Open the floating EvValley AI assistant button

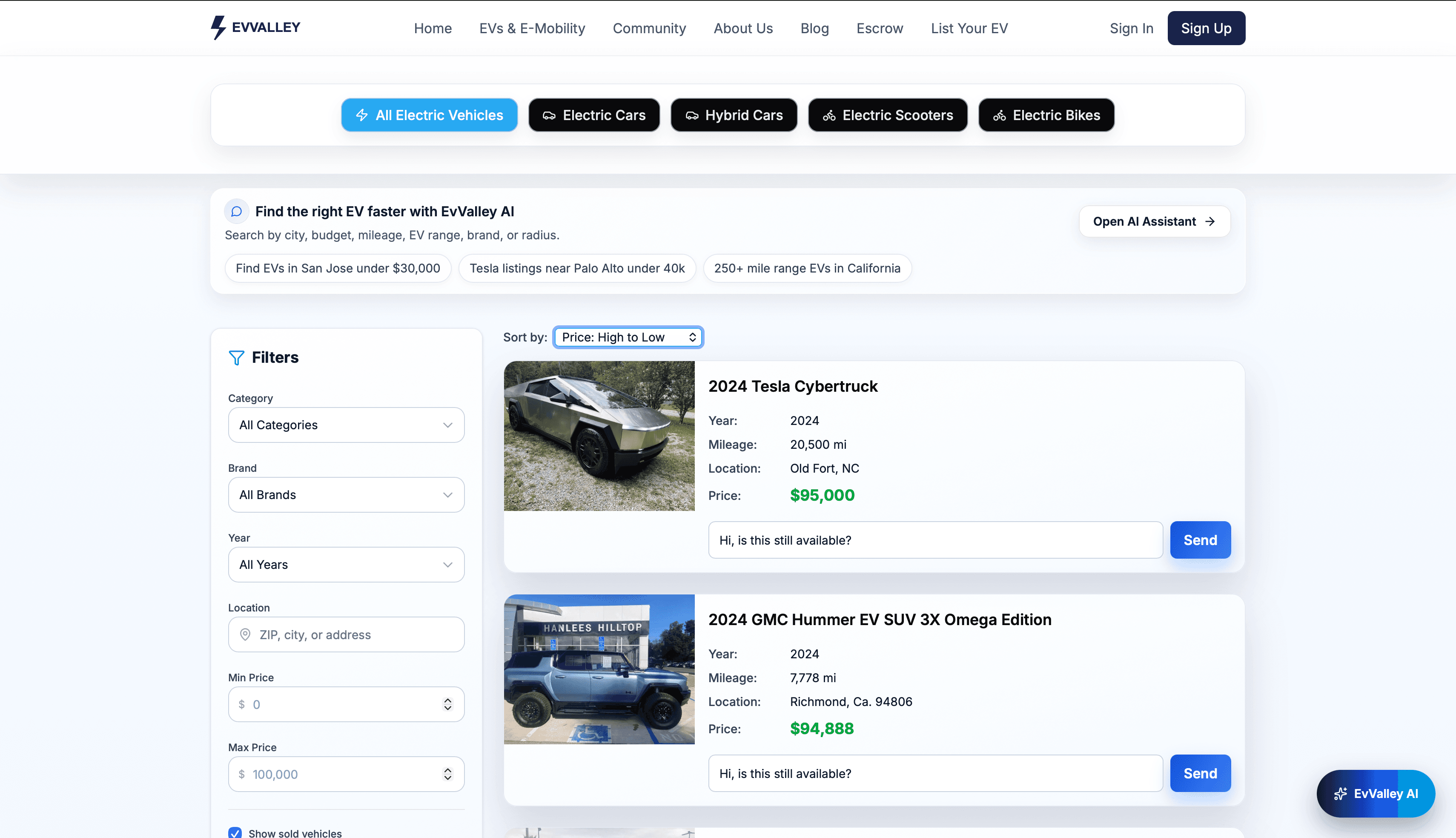pyautogui.click(x=1376, y=794)
